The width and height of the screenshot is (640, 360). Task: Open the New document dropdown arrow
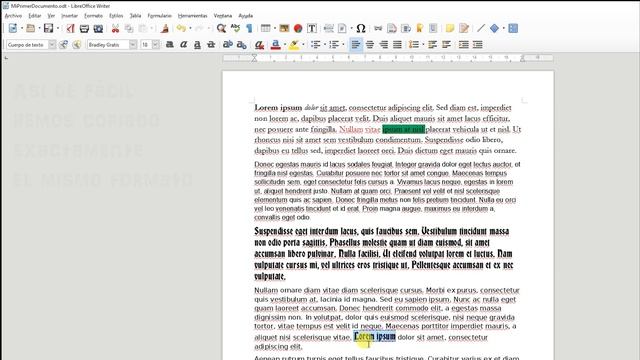tap(22, 28)
